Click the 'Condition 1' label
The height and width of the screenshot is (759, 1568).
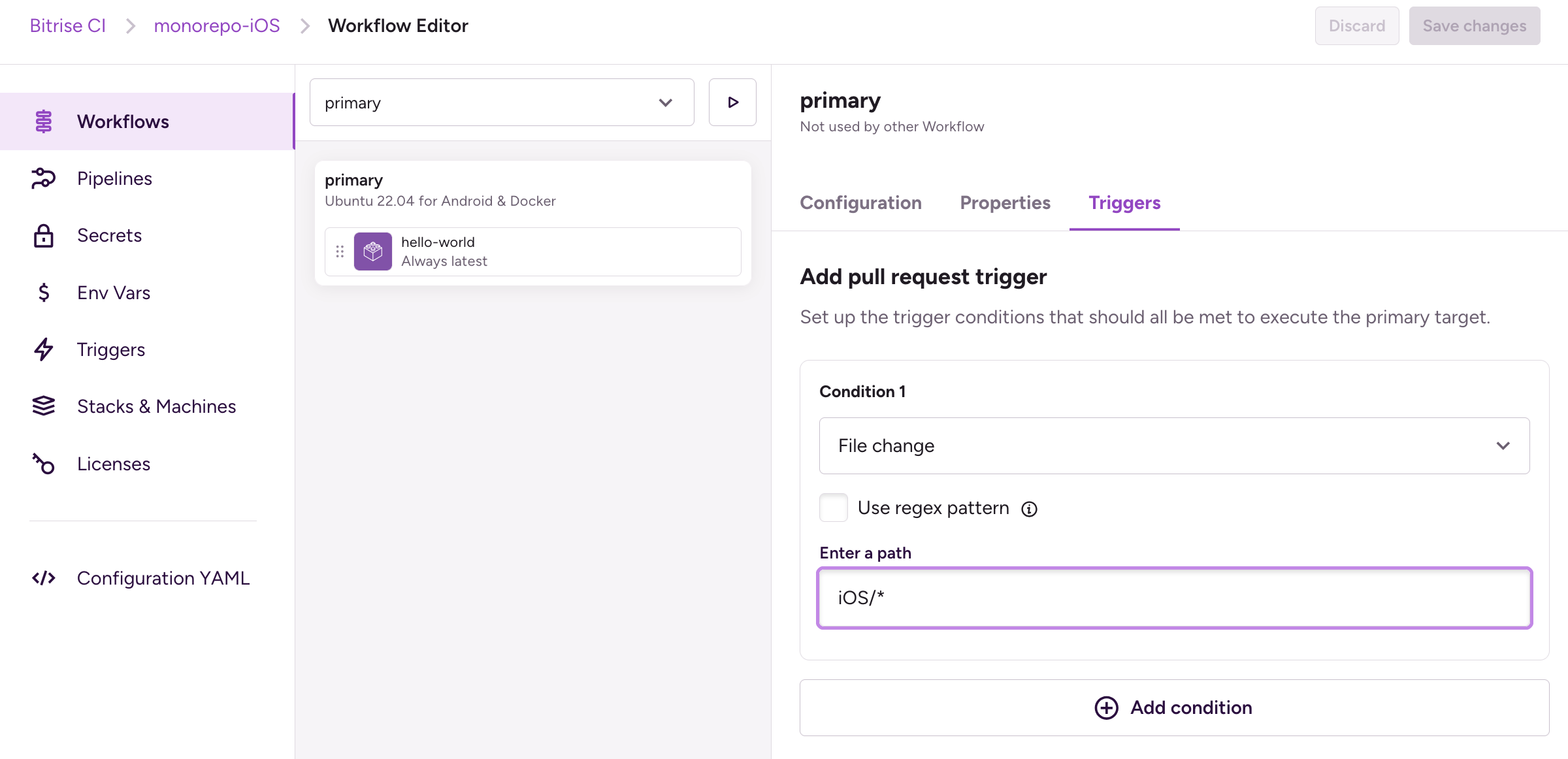tap(862, 392)
